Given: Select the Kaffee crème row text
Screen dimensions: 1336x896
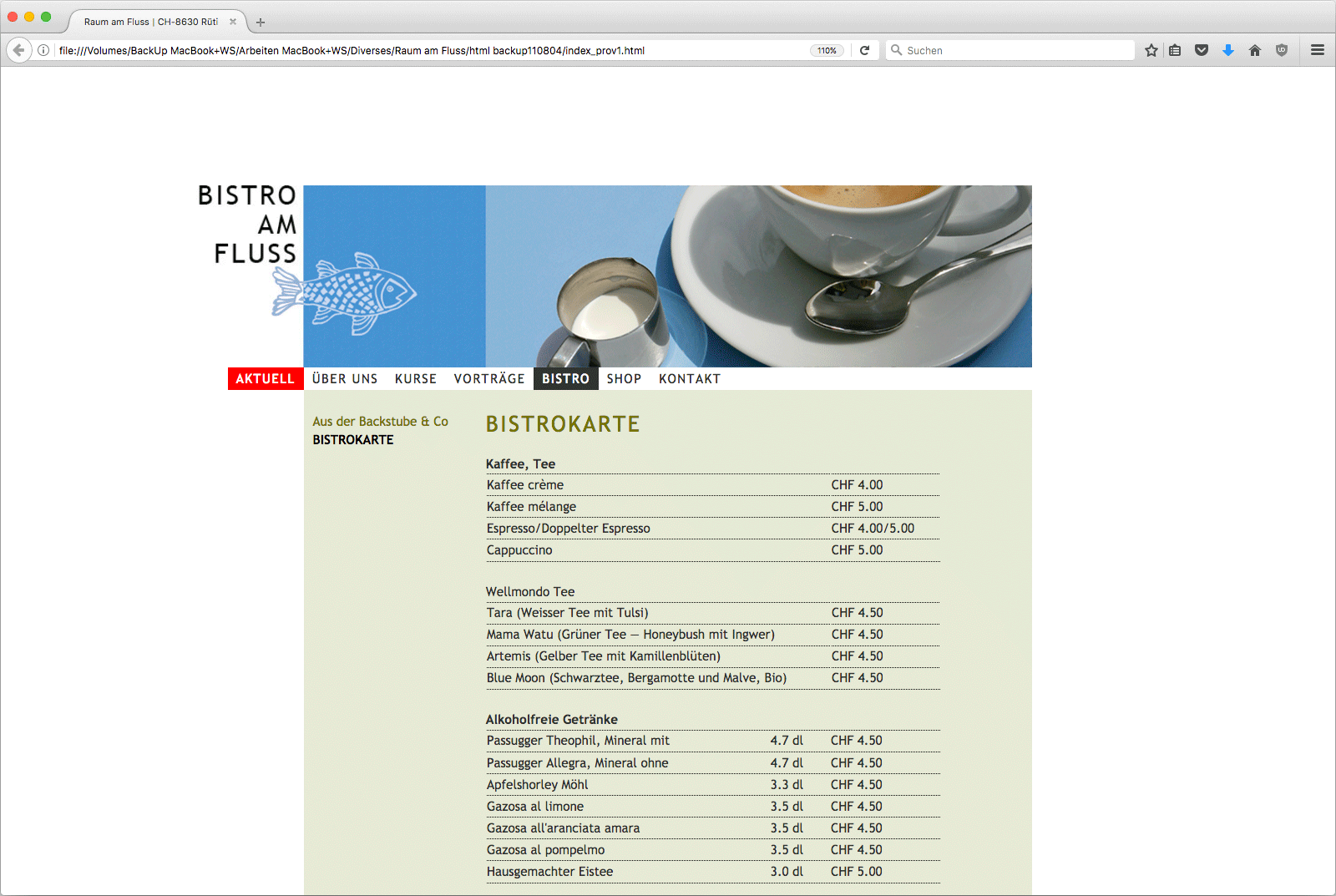Looking at the screenshot, I should 525,485.
